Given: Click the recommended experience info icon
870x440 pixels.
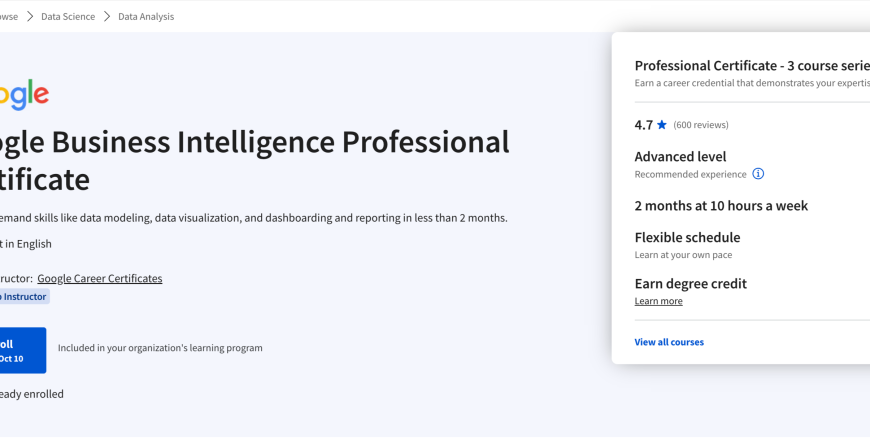Looking at the screenshot, I should click(x=758, y=174).
